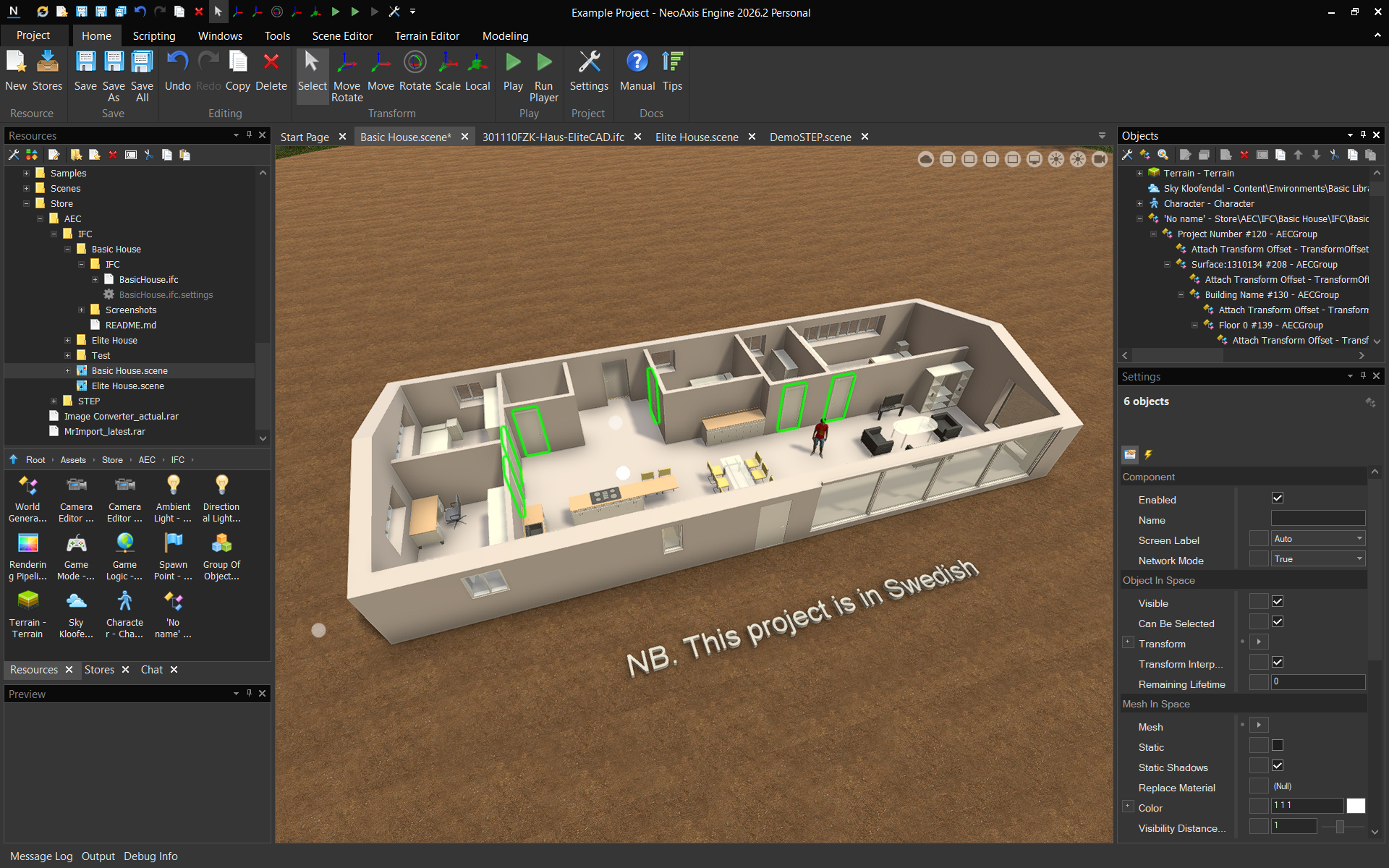Toggle the Visible checkbox

click(x=1278, y=601)
